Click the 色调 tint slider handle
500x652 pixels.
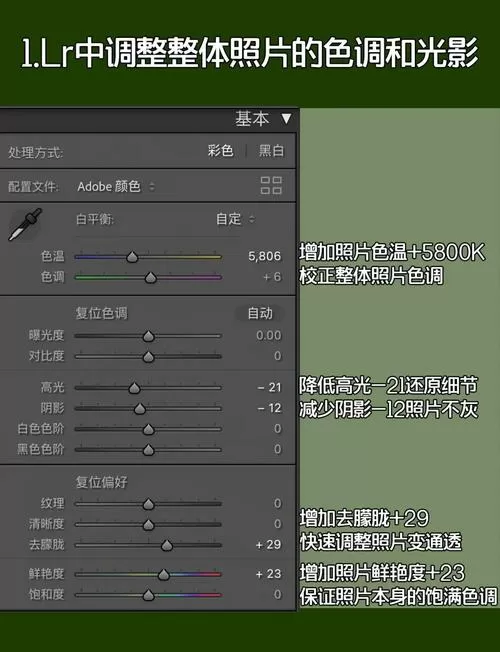click(151, 277)
